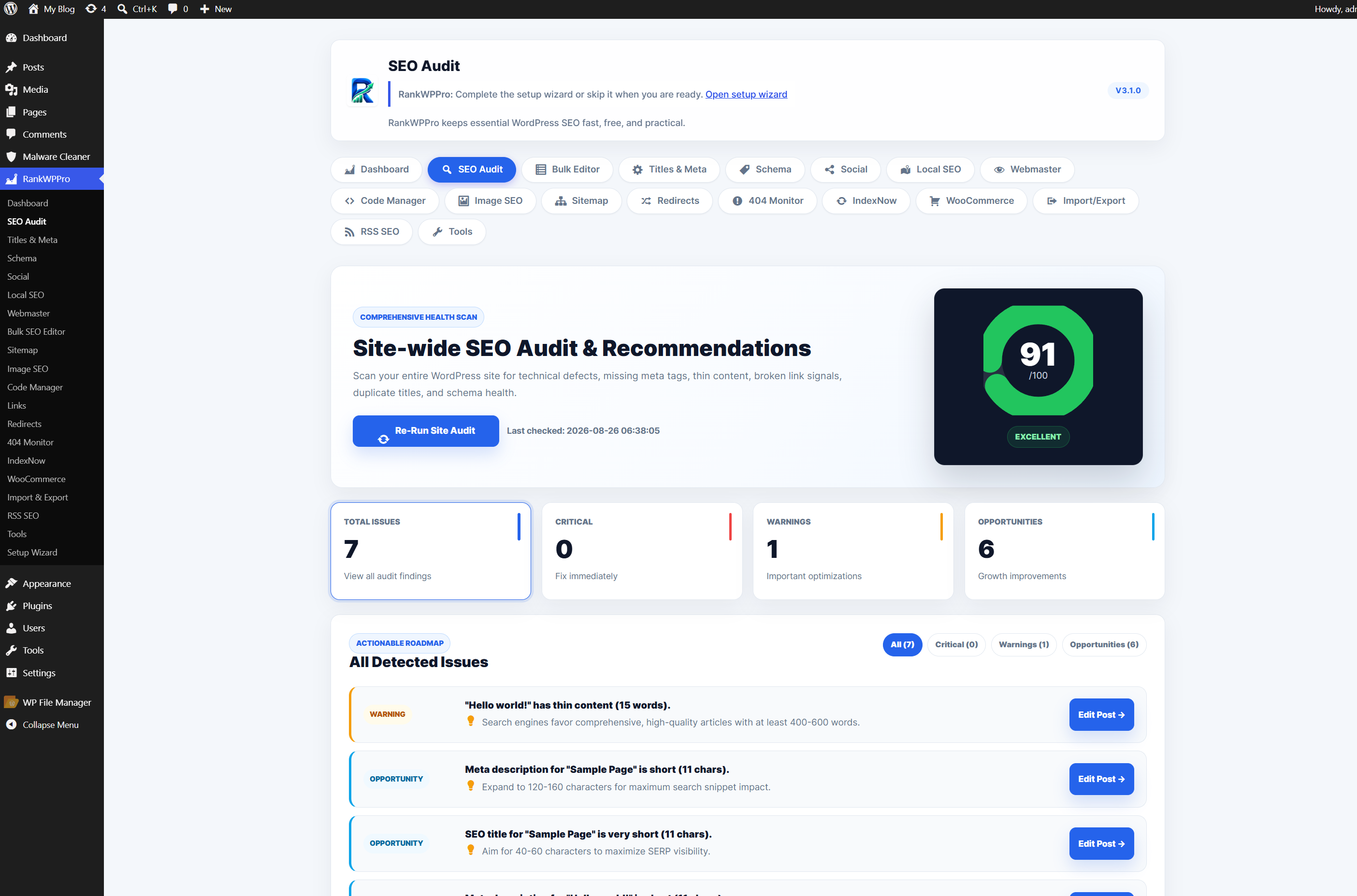Click the plus New content icon
Viewport: 1357px width, 896px height.
[x=216, y=9]
